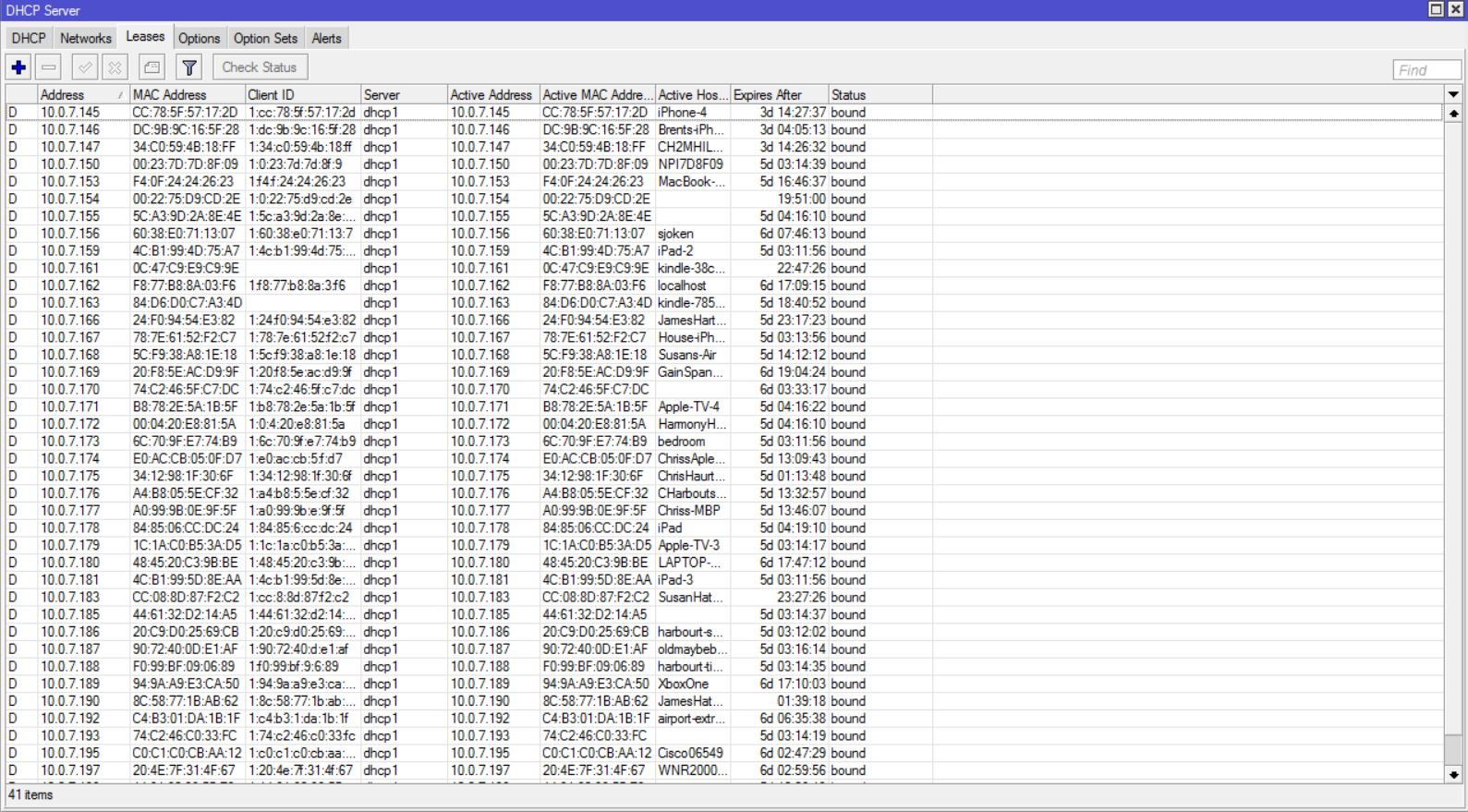The height and width of the screenshot is (812, 1468).
Task: Click host name Cisco06549
Action: click(690, 754)
